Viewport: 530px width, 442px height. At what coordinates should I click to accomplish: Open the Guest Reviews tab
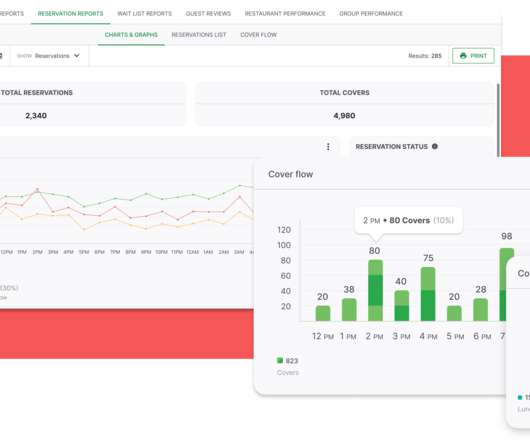208,14
